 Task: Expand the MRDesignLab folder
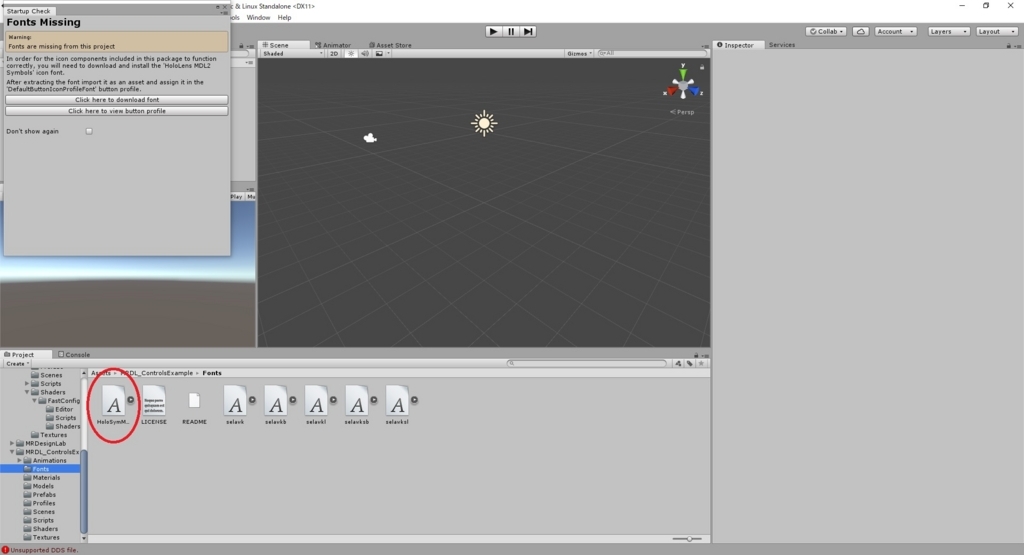tap(12, 443)
